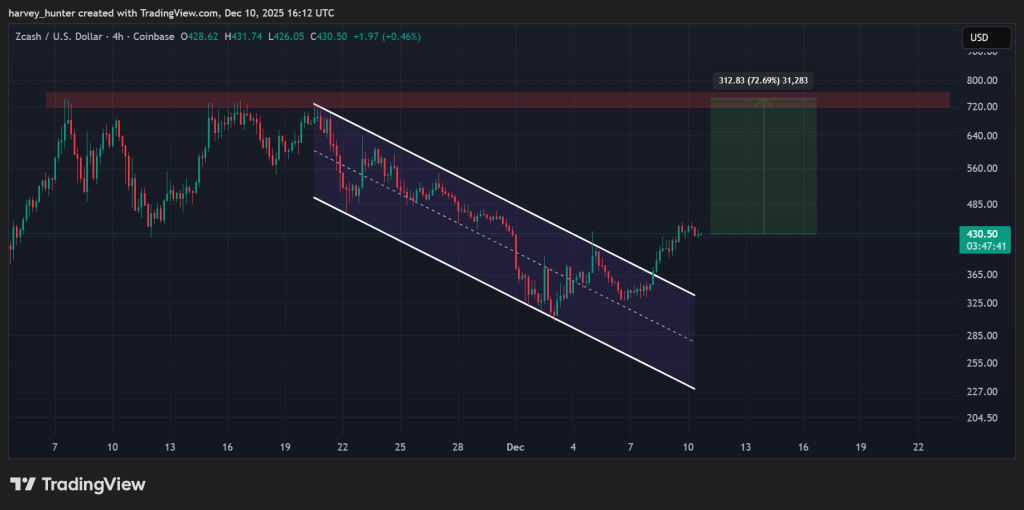Click the Dec date label on time axis

tap(515, 447)
